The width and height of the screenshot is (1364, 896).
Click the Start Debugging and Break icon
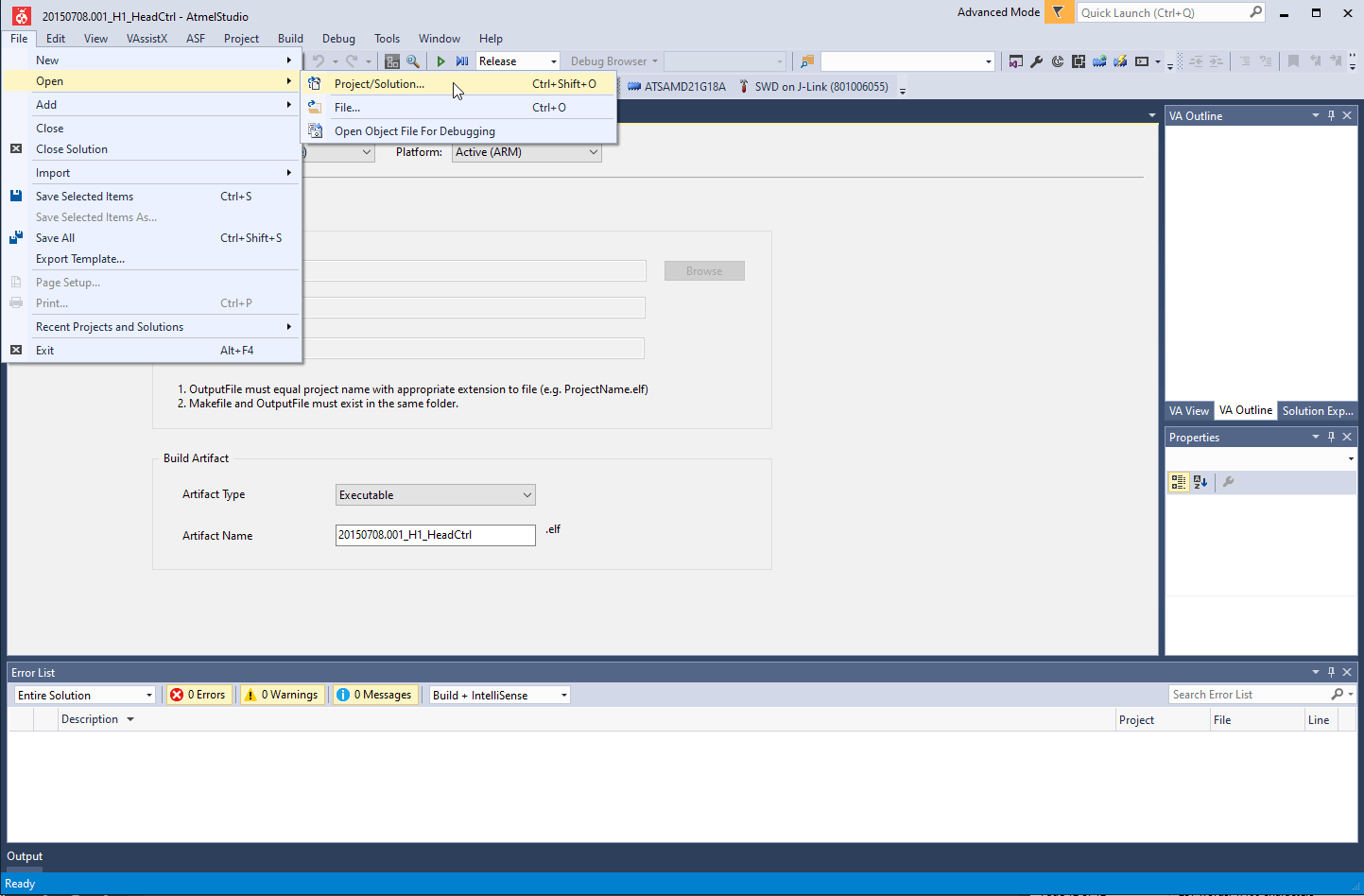[462, 61]
